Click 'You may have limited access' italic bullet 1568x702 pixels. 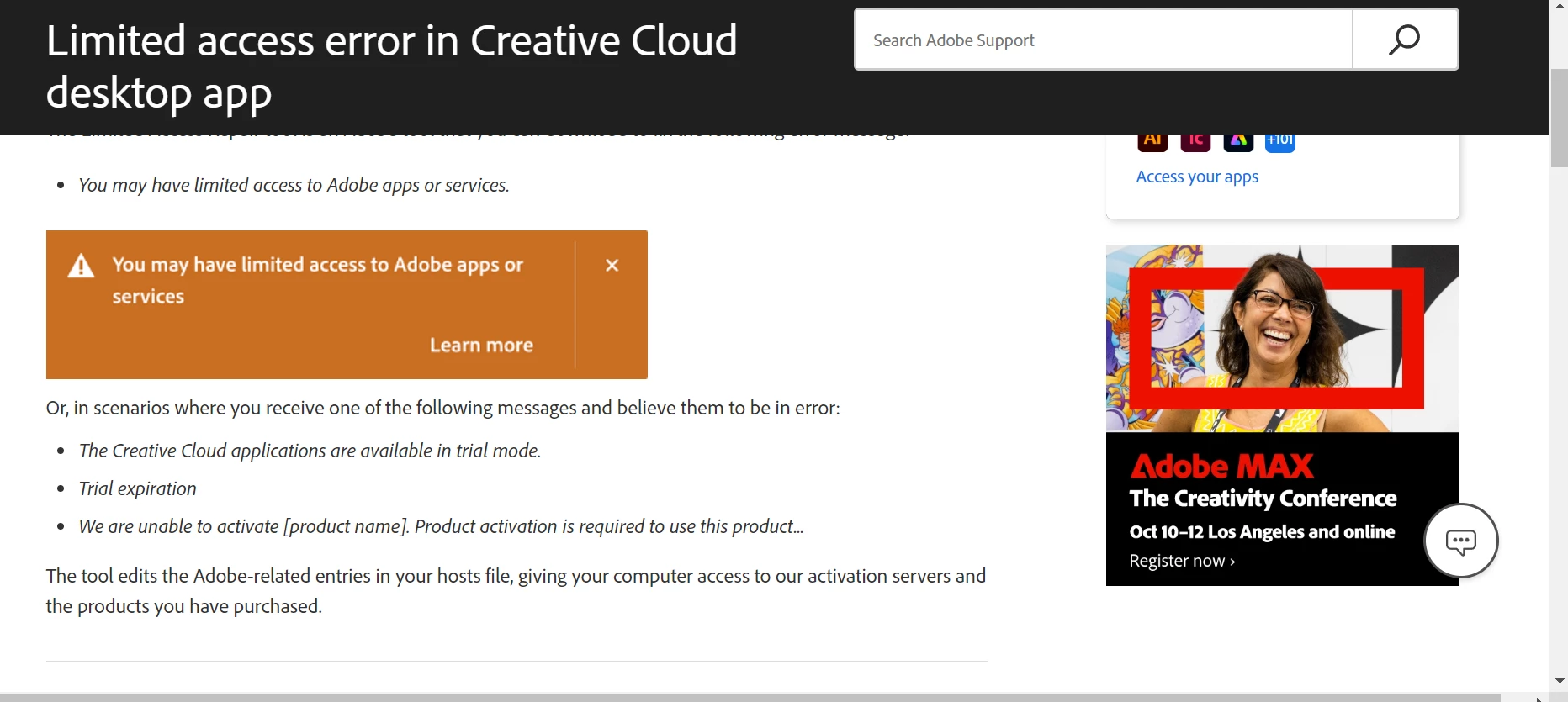[294, 185]
